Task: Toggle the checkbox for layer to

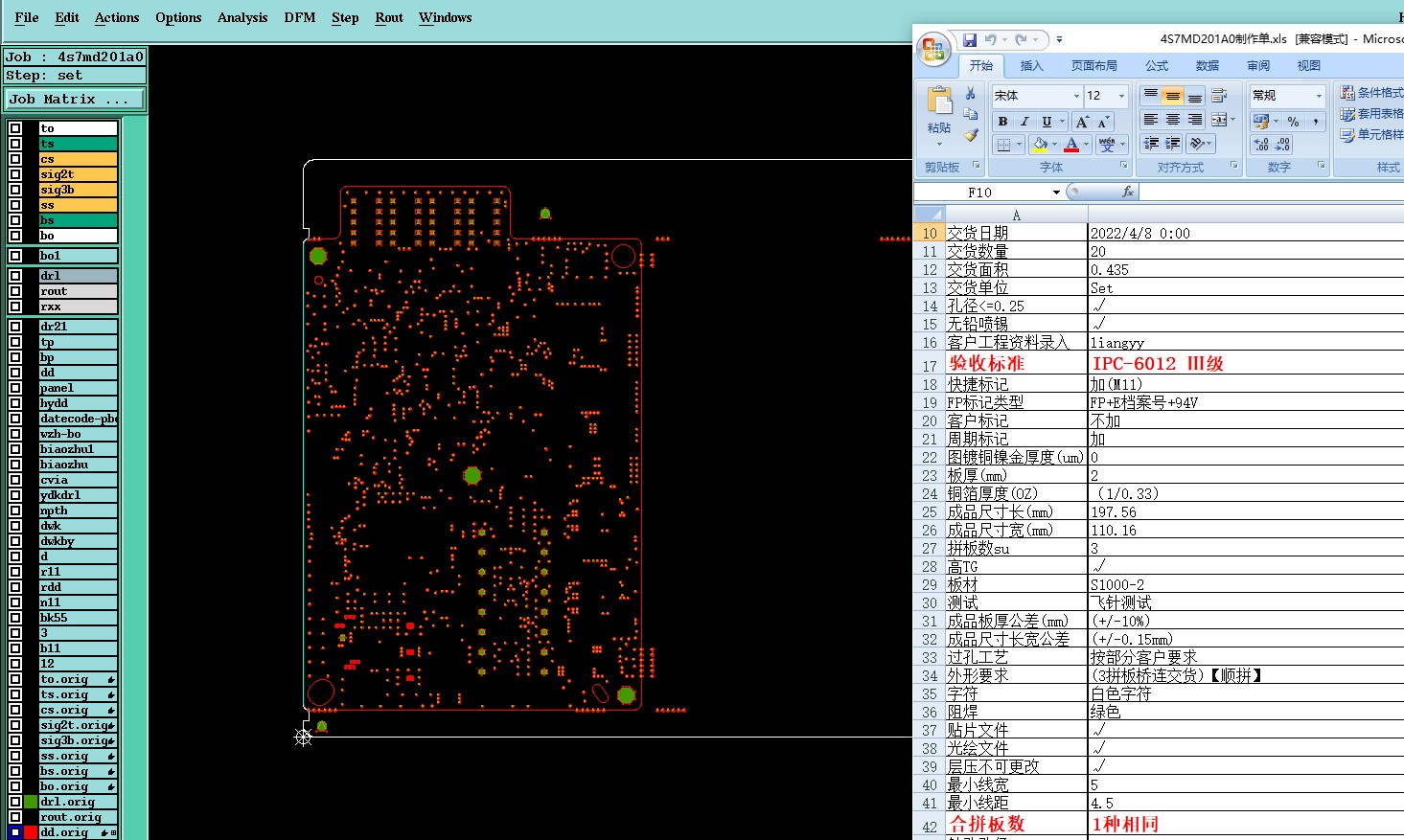Action: click(15, 128)
